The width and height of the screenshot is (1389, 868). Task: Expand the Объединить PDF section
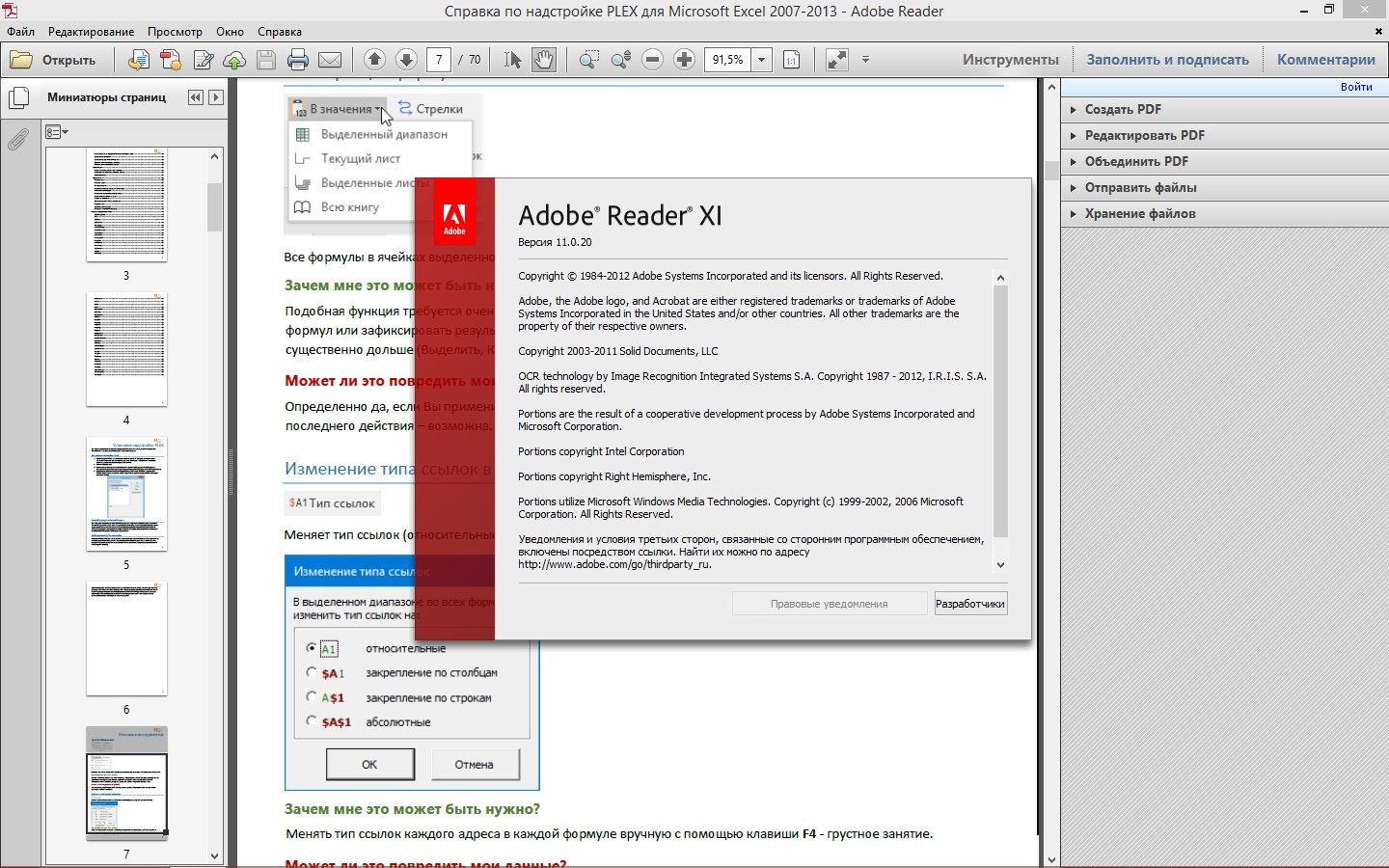1224,161
